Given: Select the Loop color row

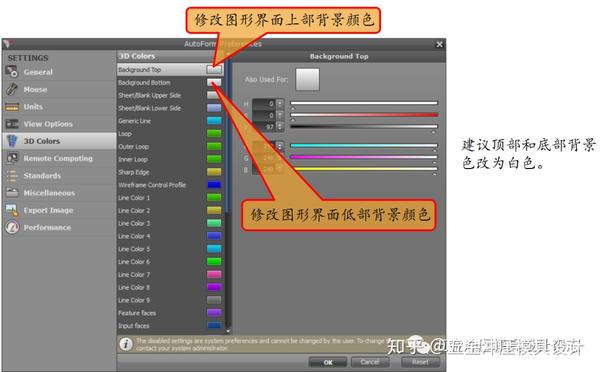Looking at the screenshot, I should [x=170, y=134].
